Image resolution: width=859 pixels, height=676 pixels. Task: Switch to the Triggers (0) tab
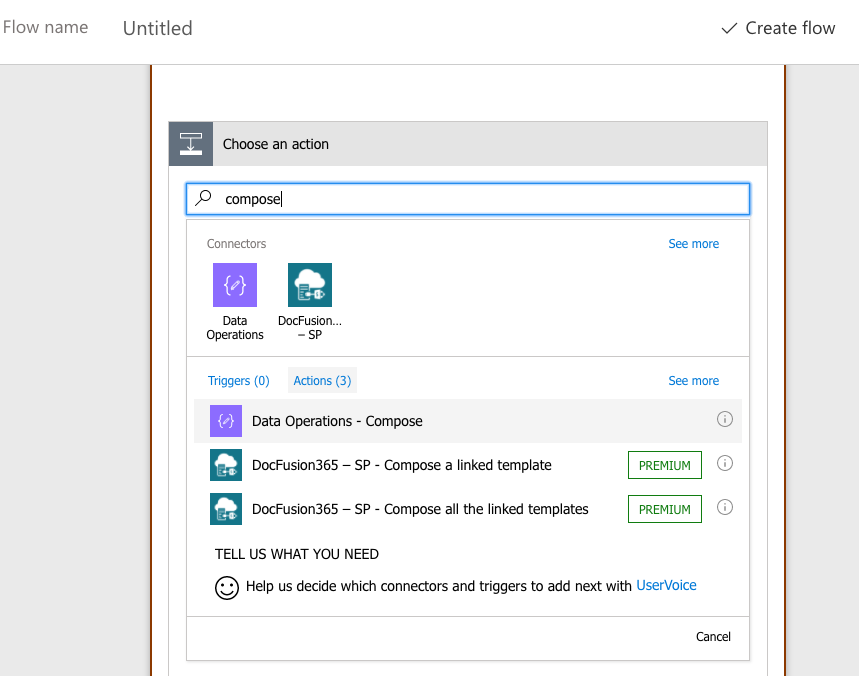click(239, 381)
